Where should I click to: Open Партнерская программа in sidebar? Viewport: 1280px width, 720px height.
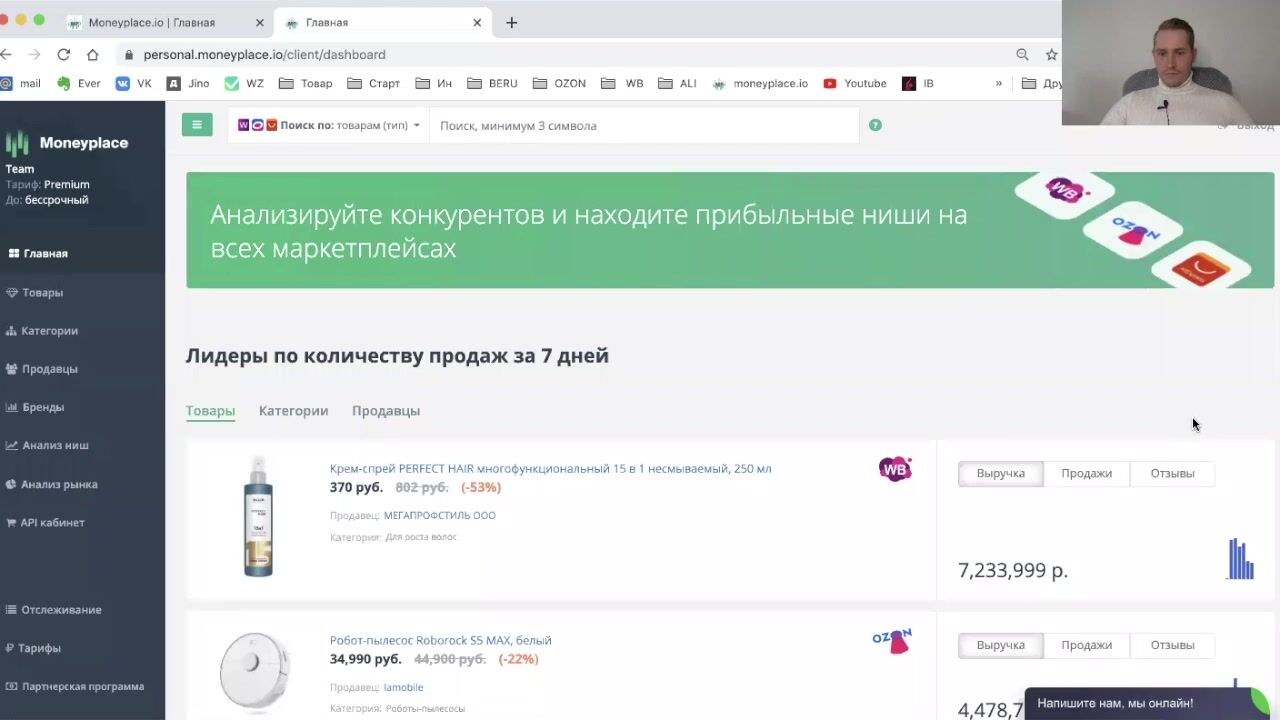[75, 687]
